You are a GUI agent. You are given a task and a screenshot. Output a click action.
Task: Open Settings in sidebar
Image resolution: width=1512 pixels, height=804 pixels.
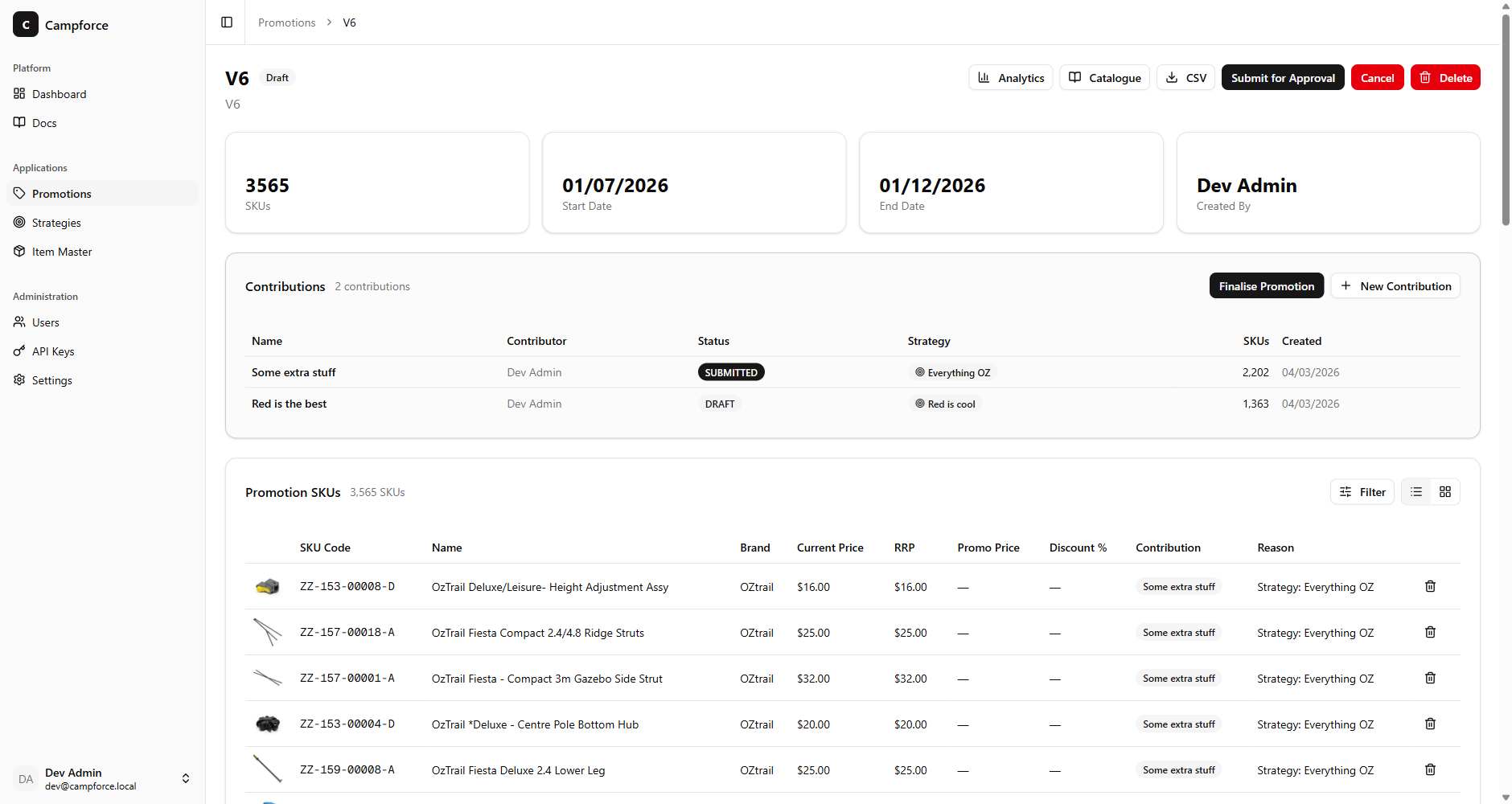click(x=103, y=380)
